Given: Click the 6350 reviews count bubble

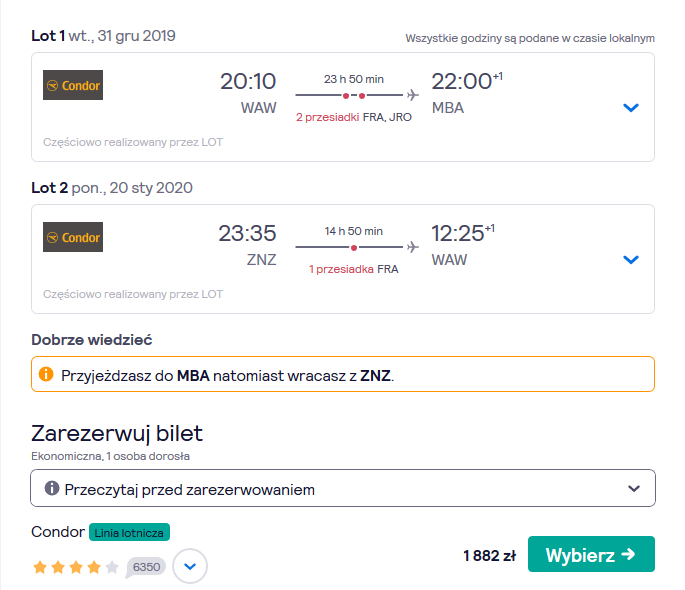Looking at the screenshot, I should click(146, 567).
